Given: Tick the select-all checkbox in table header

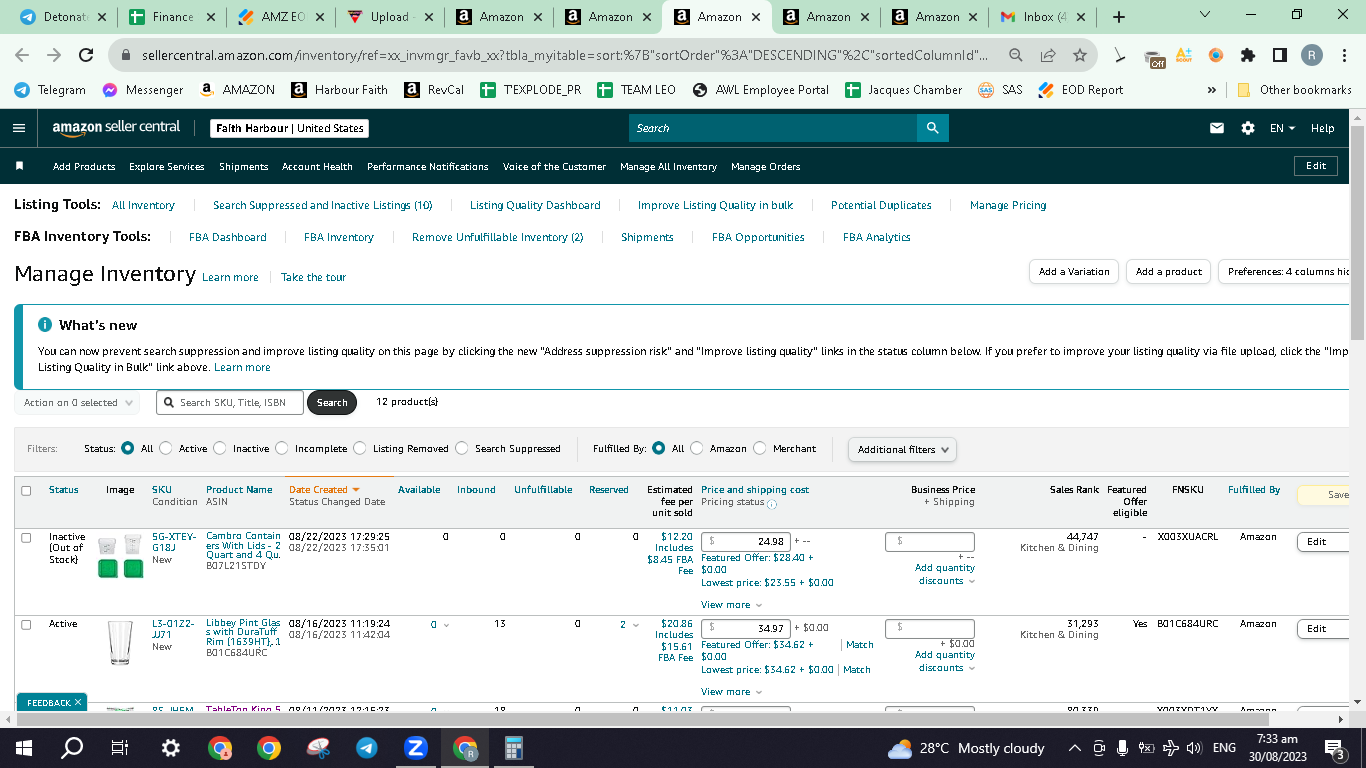Looking at the screenshot, I should [x=26, y=490].
